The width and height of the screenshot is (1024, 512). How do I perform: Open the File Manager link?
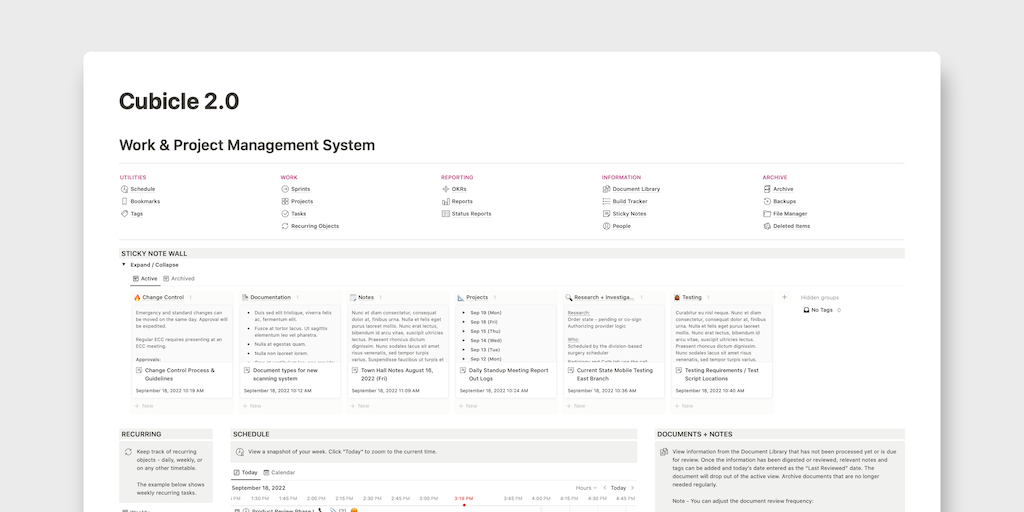pyautogui.click(x=790, y=214)
